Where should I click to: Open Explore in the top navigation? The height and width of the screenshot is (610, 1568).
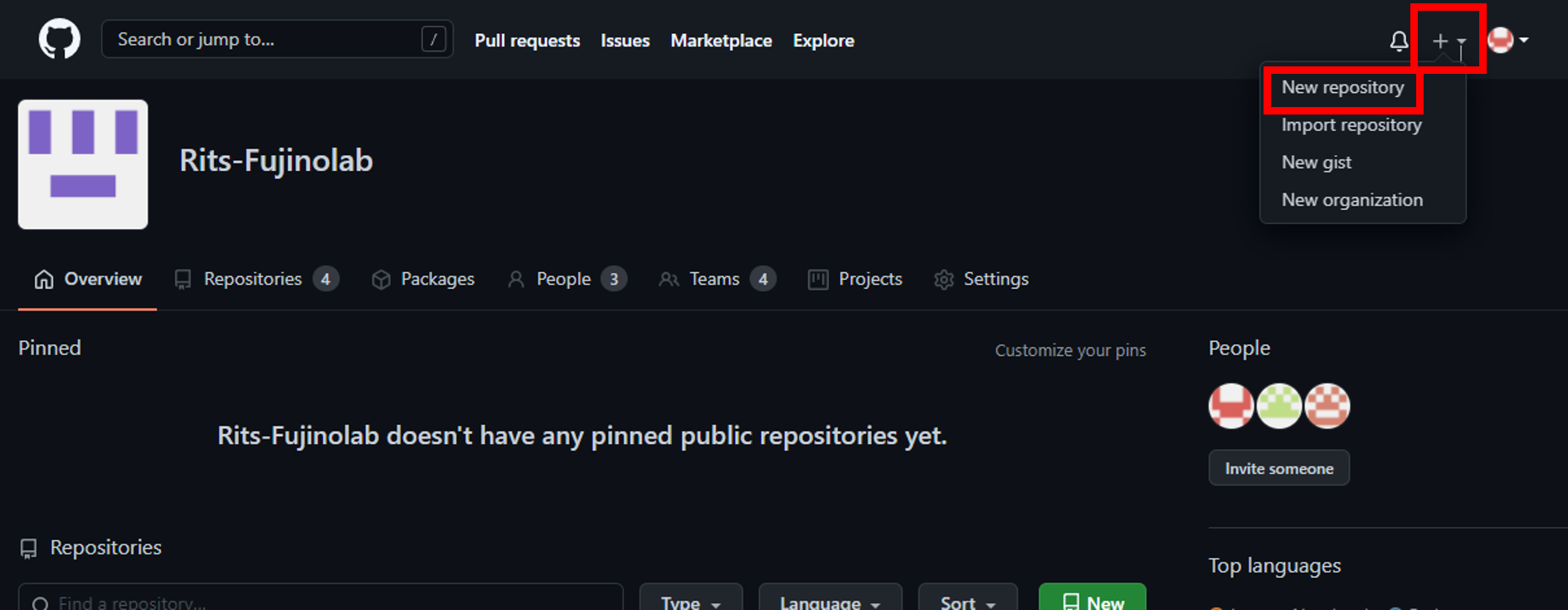point(823,41)
